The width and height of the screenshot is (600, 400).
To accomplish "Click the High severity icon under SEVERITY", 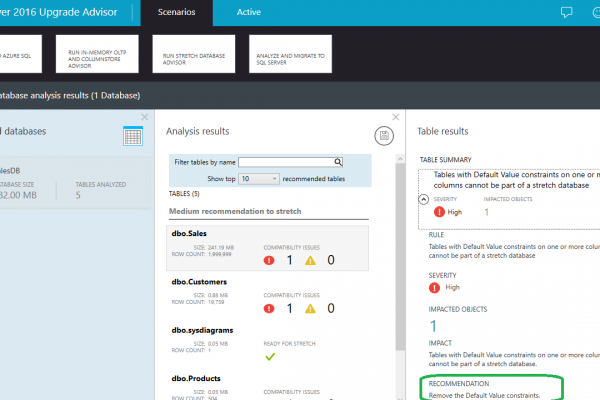I will (x=434, y=287).
